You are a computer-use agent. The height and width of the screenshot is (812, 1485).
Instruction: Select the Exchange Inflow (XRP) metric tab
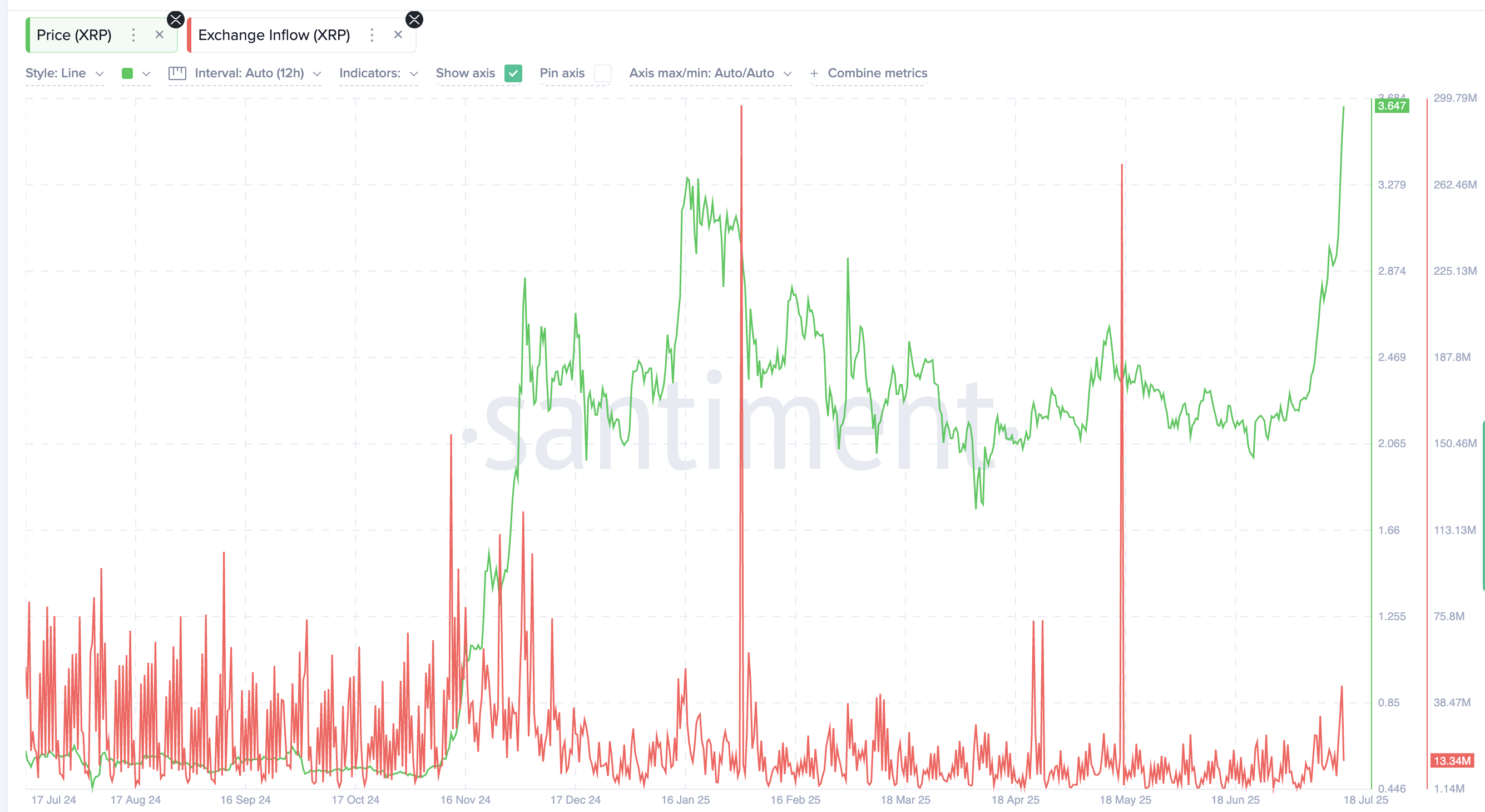[274, 35]
